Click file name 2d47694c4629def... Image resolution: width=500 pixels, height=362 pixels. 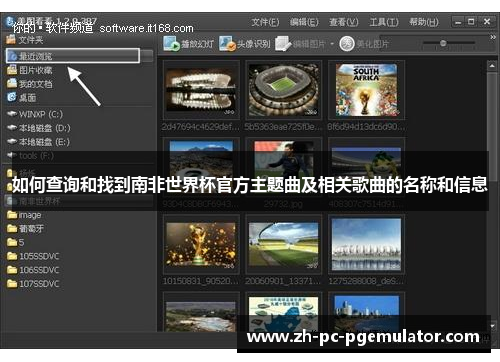201,127
